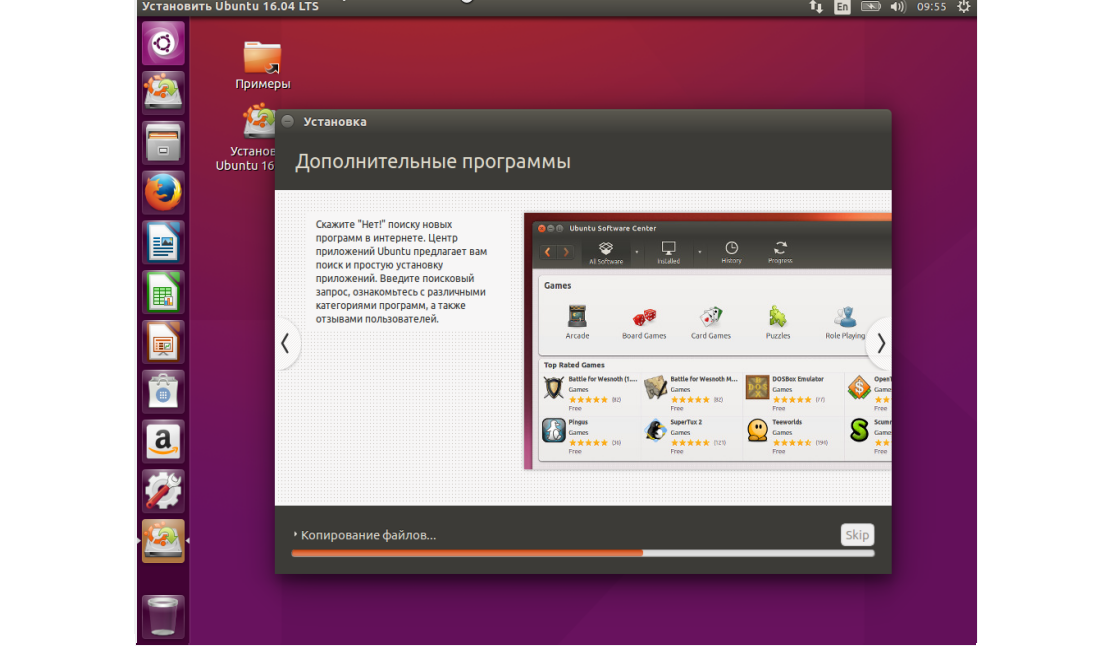Viewport: 1097px width, 649px height.
Task: Open the sound volume indicator menu
Action: 897,7
